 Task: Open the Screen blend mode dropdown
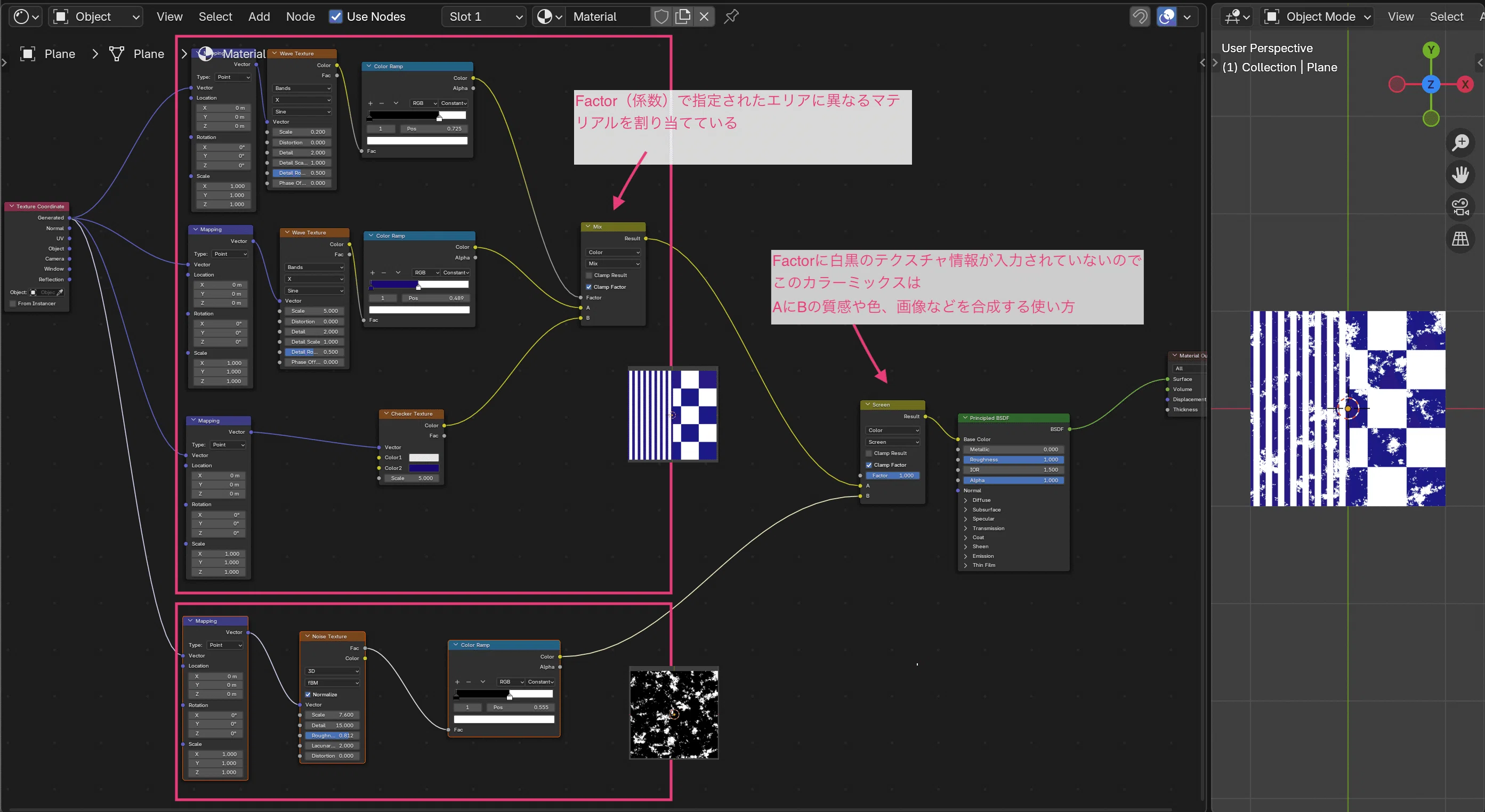[x=892, y=442]
